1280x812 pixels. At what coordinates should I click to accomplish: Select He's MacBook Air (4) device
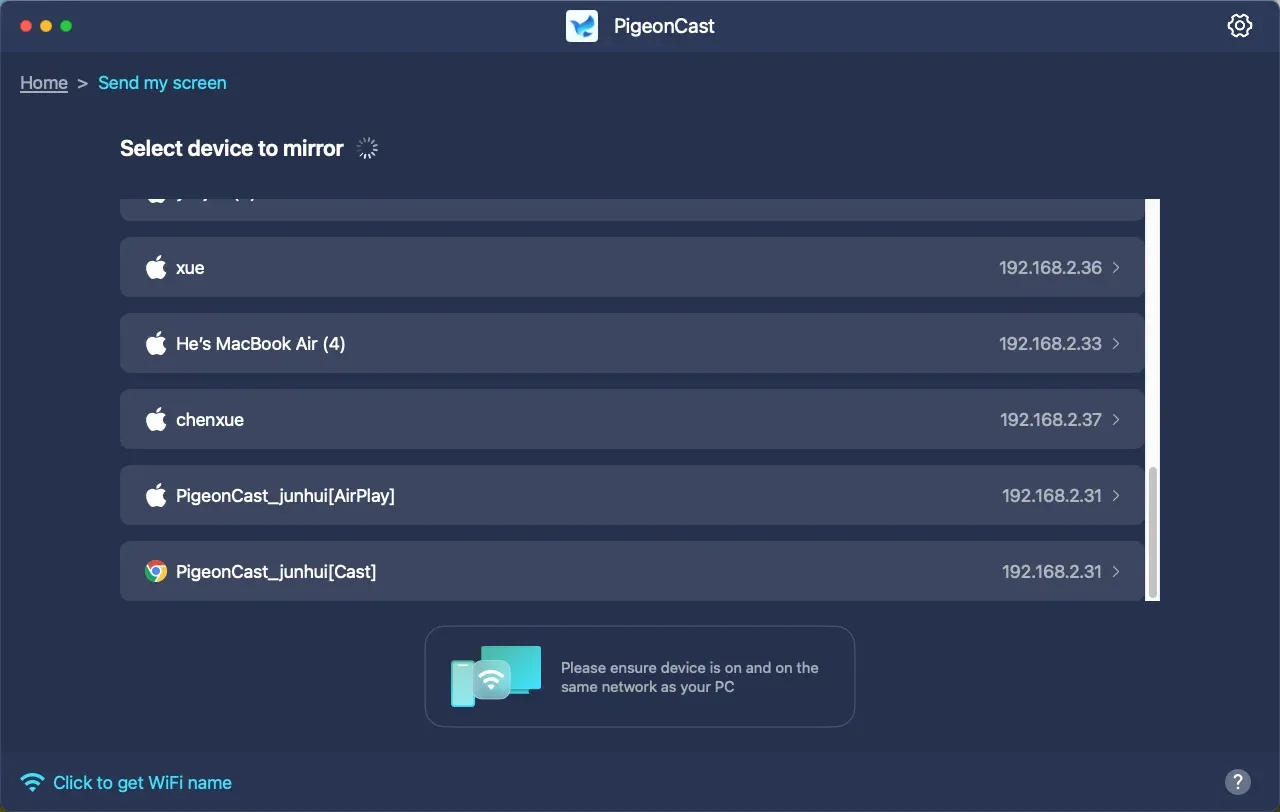[x=632, y=343]
